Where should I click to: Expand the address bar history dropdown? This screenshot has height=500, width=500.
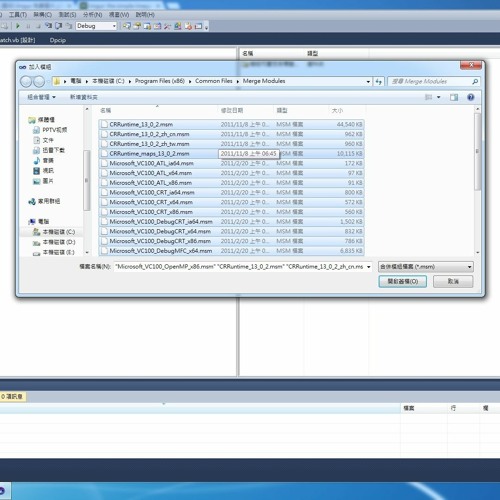tap(368, 81)
